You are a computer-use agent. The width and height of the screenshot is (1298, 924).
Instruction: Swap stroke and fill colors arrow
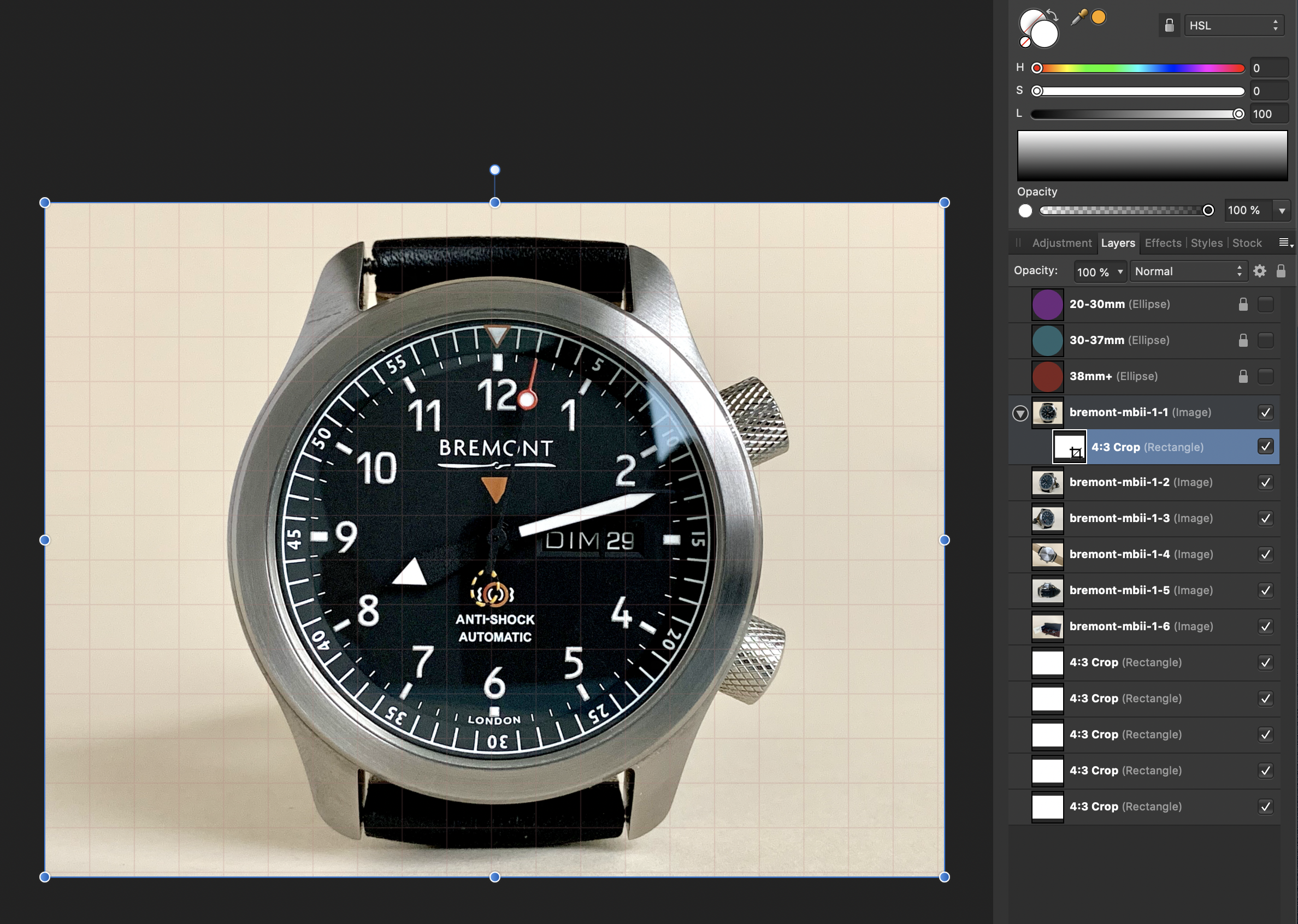pos(1052,15)
